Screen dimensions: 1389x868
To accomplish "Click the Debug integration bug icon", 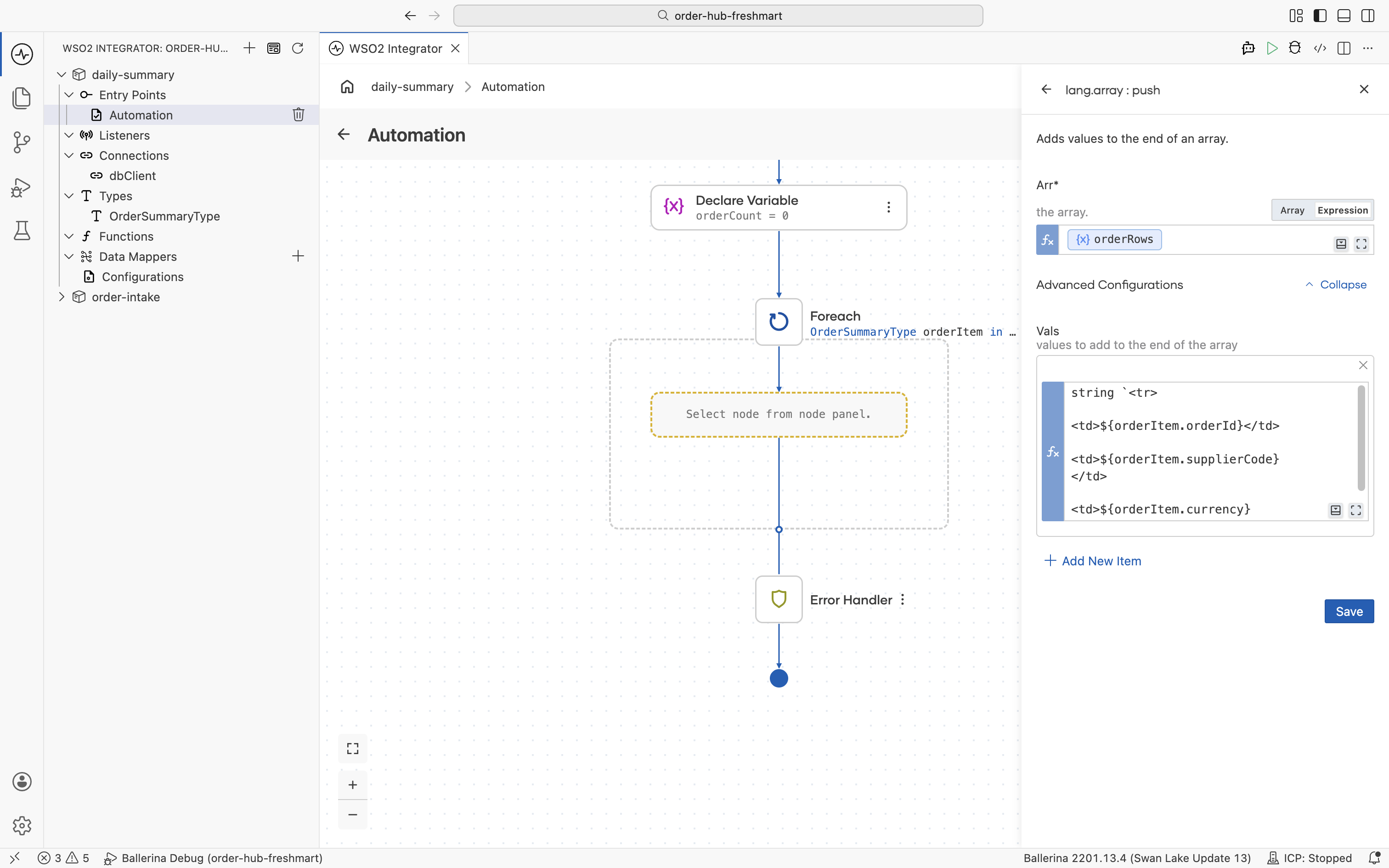I will [1295, 48].
